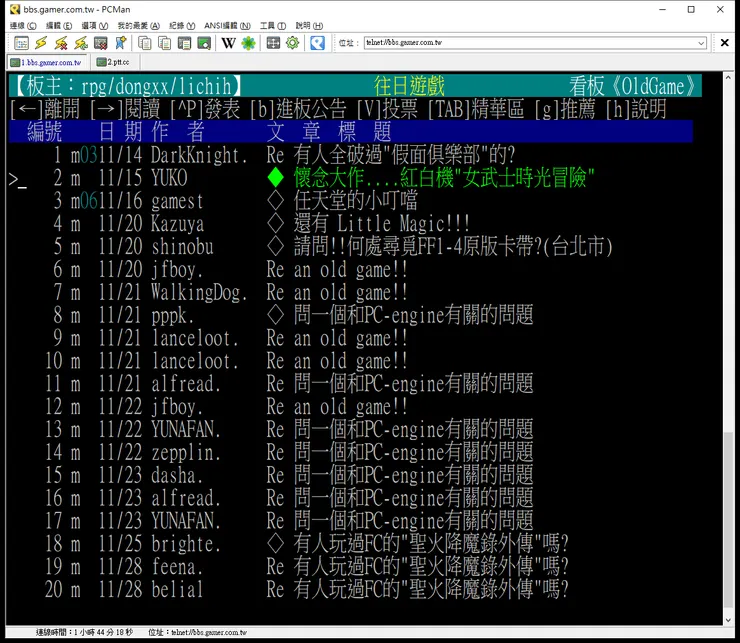Viewport: 740px width, 643px height.
Task: Click the [h]說明 command text
Action: tap(636, 109)
